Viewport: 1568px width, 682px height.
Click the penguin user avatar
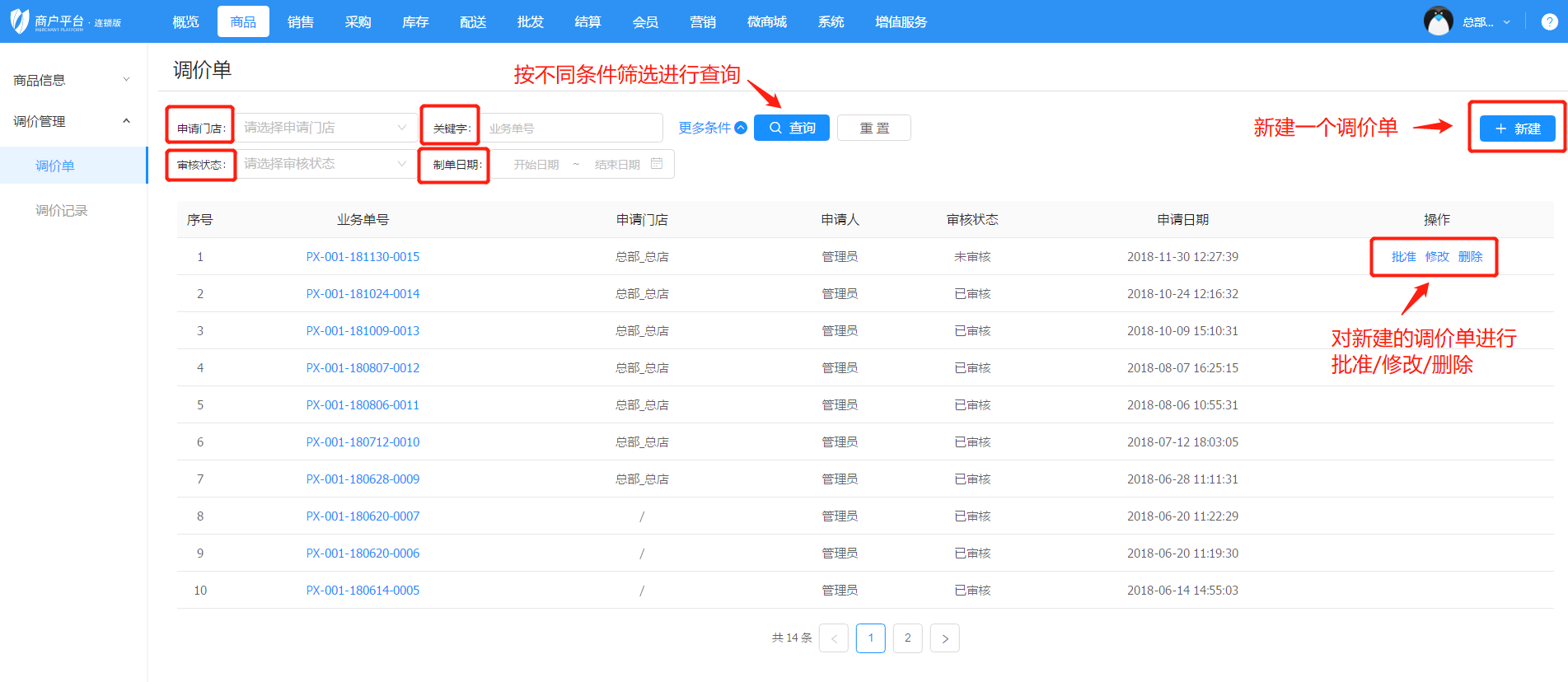coord(1438,21)
